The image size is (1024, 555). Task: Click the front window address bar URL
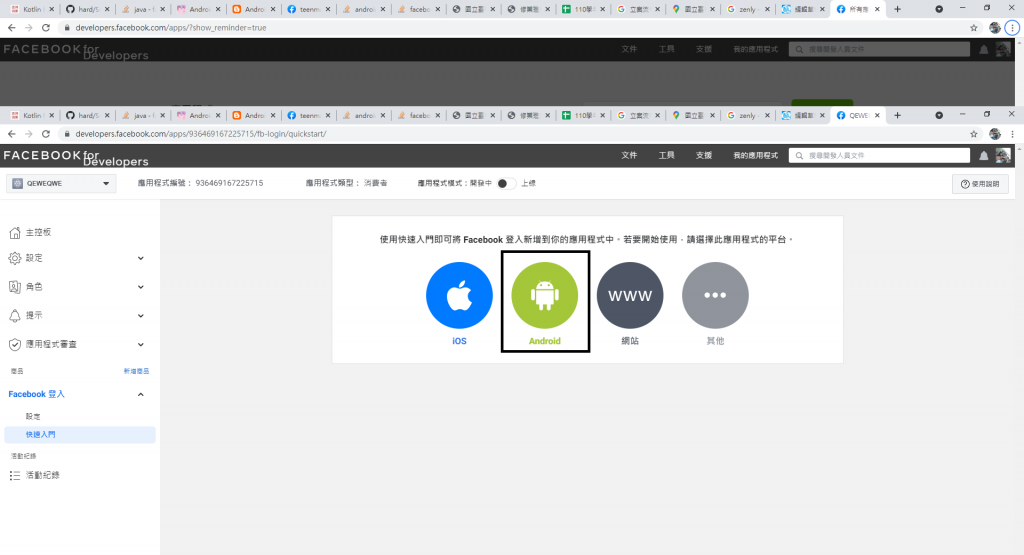click(200, 134)
